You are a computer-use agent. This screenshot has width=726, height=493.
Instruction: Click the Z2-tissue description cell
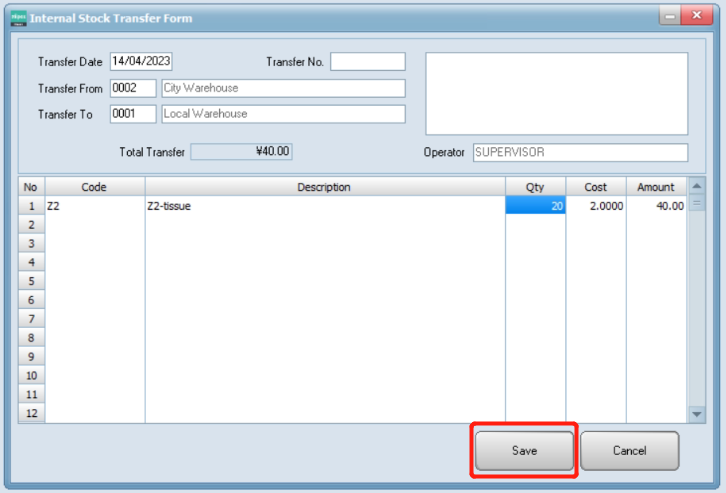(324, 206)
